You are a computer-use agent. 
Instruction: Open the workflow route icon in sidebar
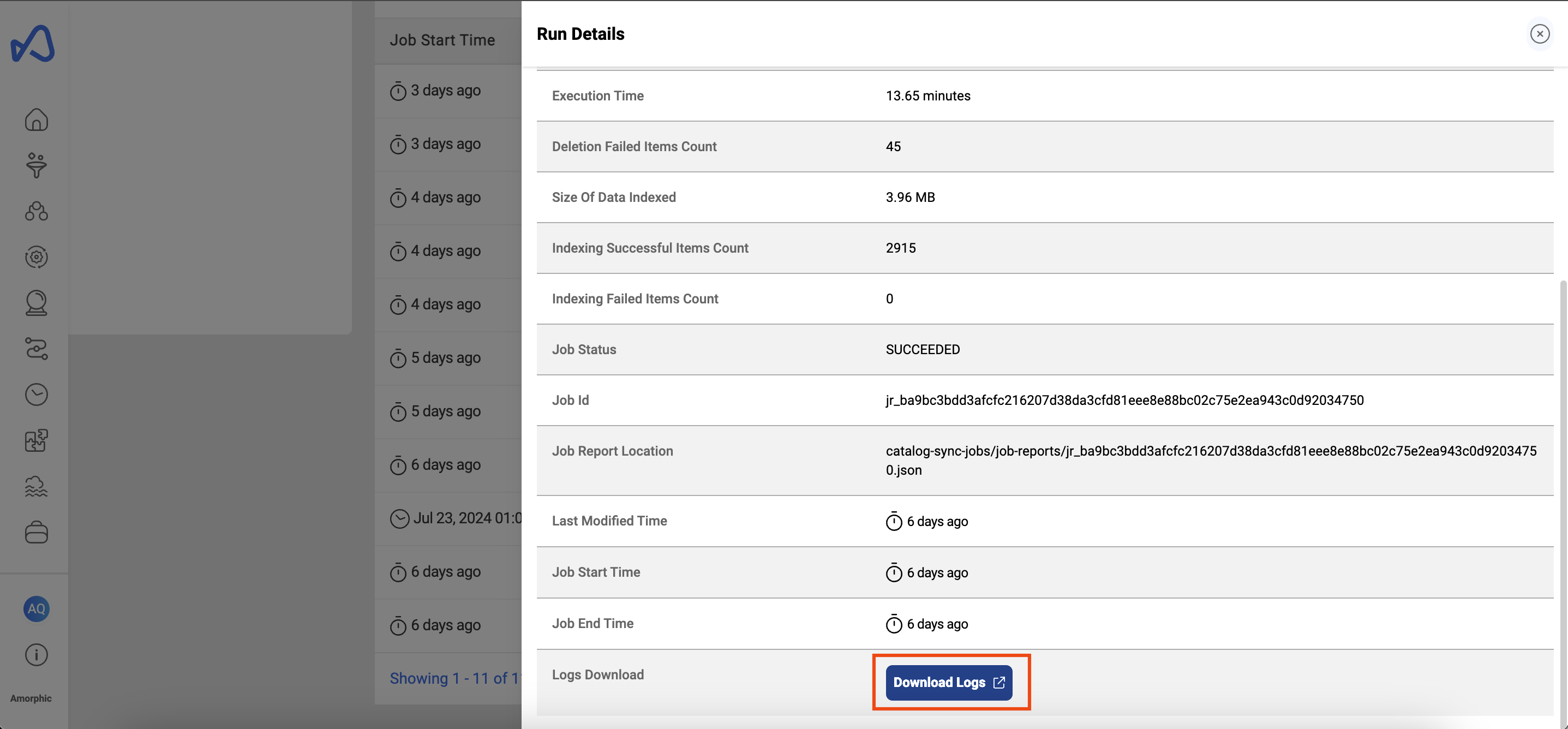pos(36,348)
